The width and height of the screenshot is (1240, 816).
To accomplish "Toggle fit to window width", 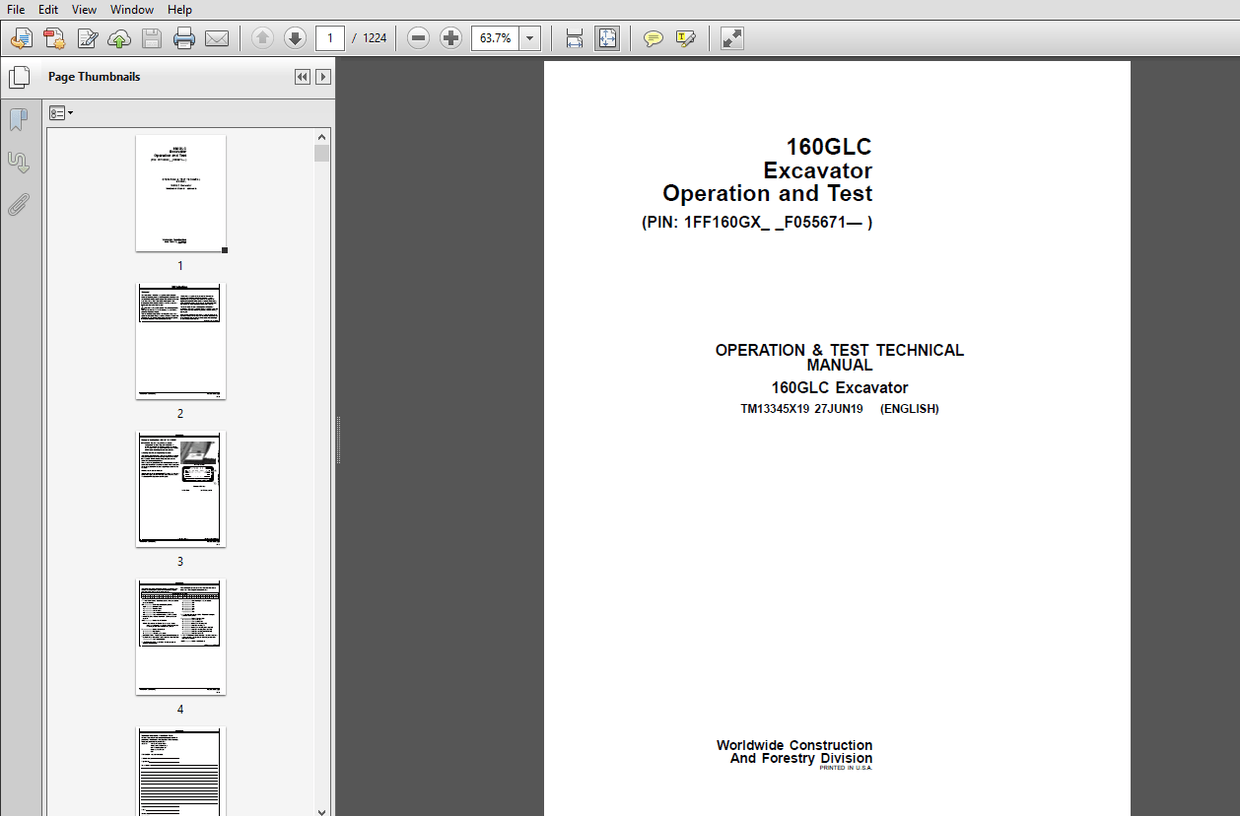I will point(574,38).
